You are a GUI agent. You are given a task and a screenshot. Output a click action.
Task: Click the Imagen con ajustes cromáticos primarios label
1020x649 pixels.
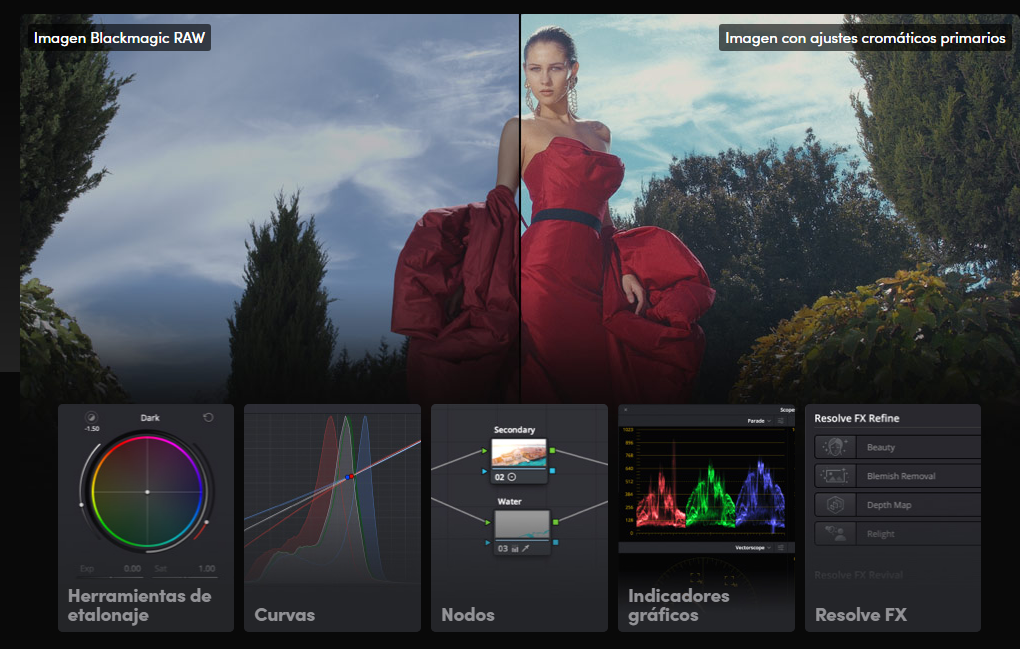[865, 38]
